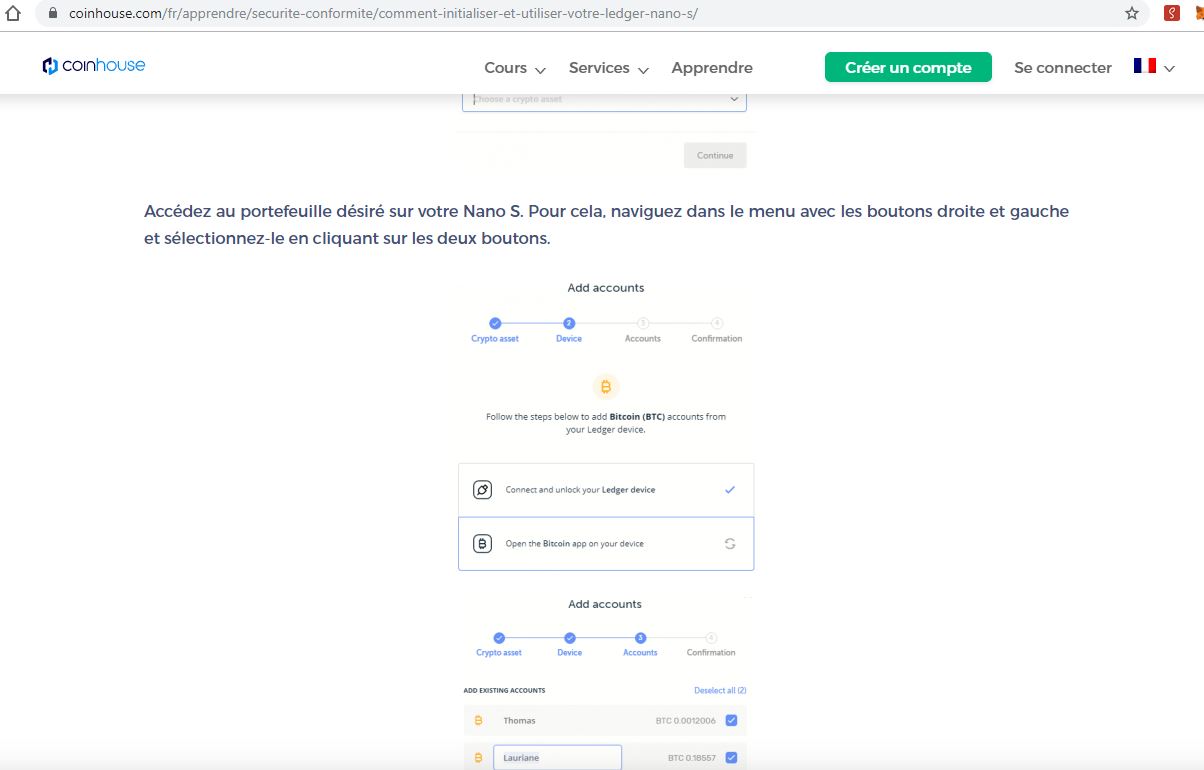Click the red browser extension icon
This screenshot has width=1204, height=770.
click(x=1172, y=14)
